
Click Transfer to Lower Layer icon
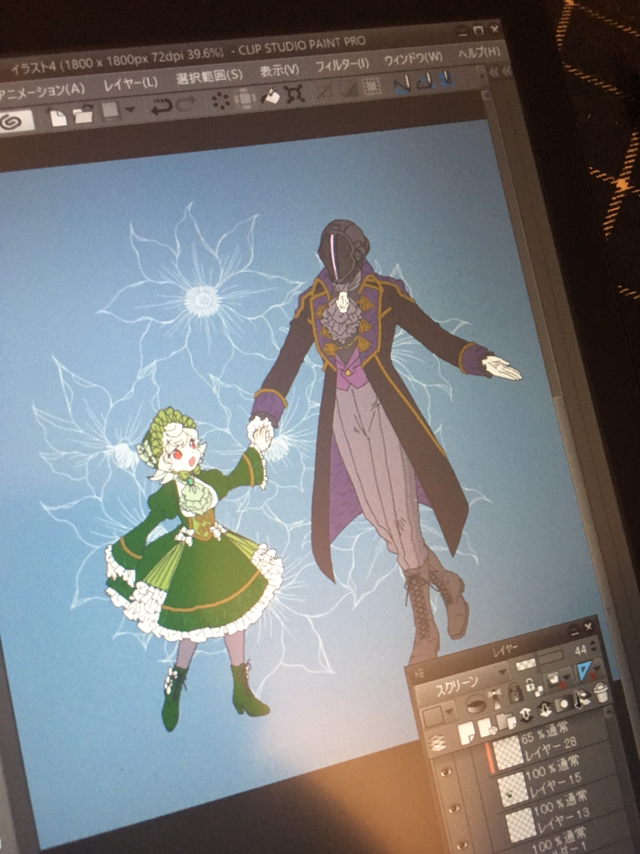(526, 715)
